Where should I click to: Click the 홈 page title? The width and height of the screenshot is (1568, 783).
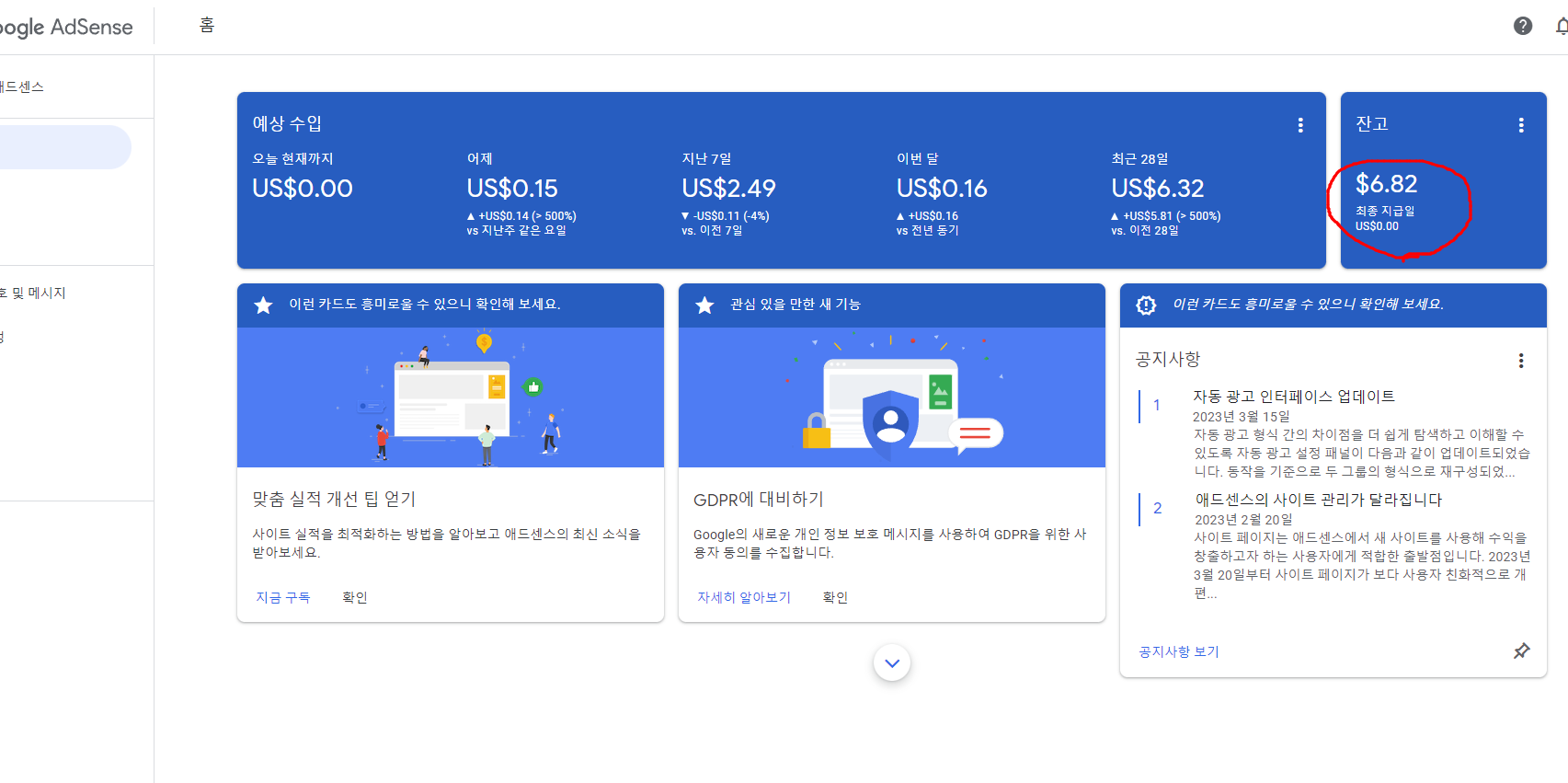207,26
